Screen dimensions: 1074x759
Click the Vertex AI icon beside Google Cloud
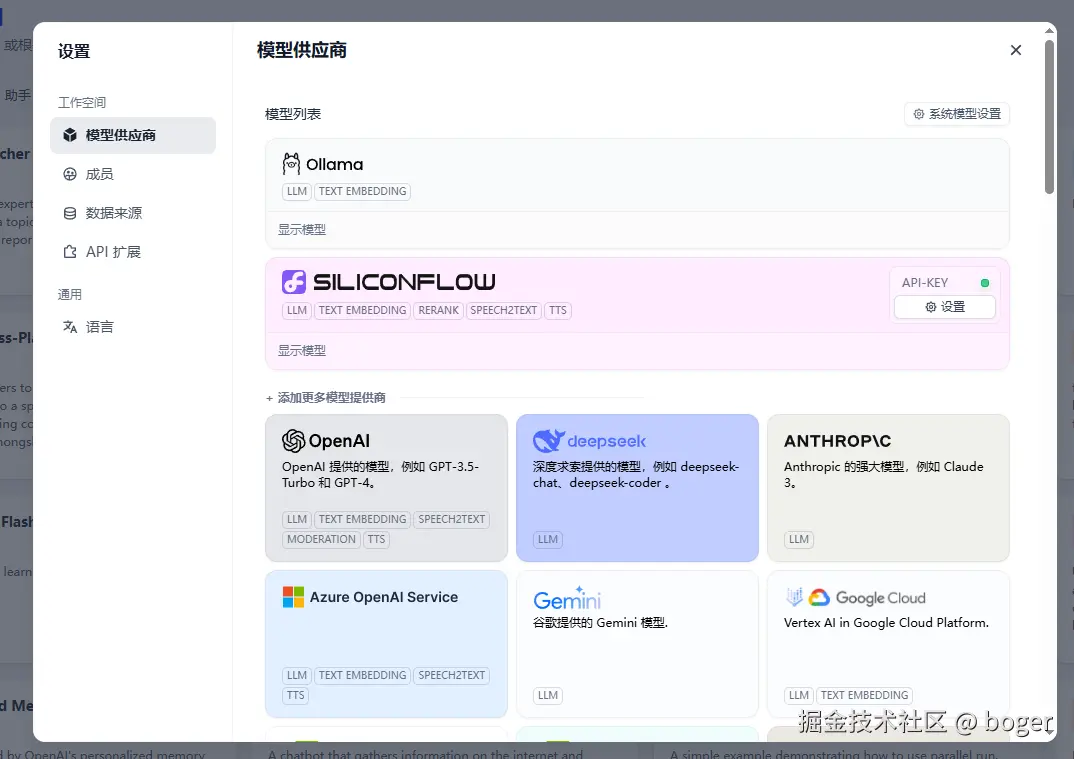click(794, 597)
